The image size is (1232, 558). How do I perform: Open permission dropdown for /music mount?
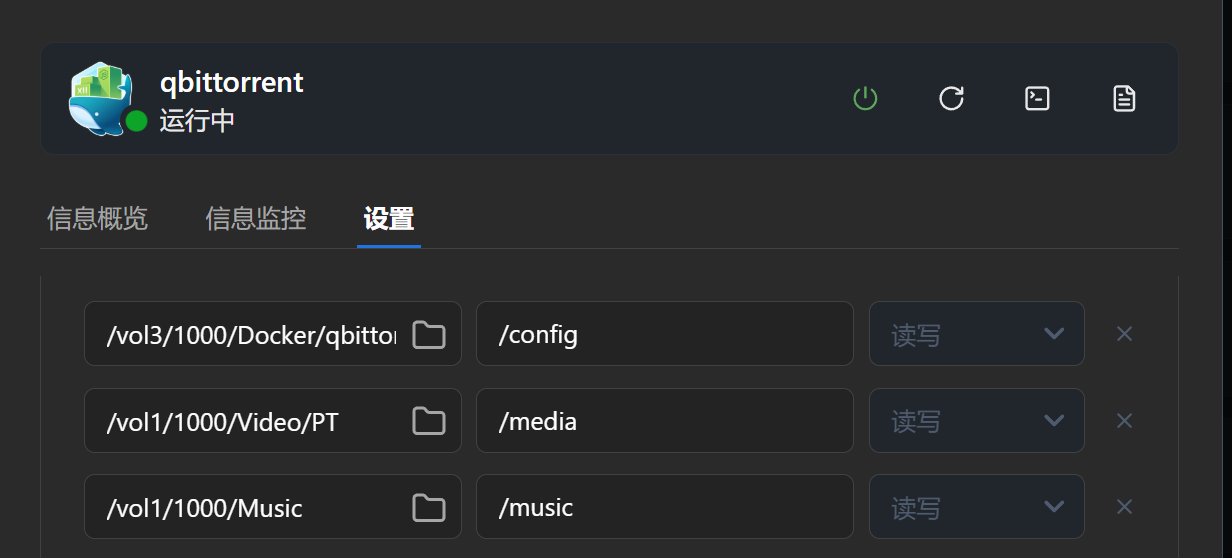tap(976, 508)
